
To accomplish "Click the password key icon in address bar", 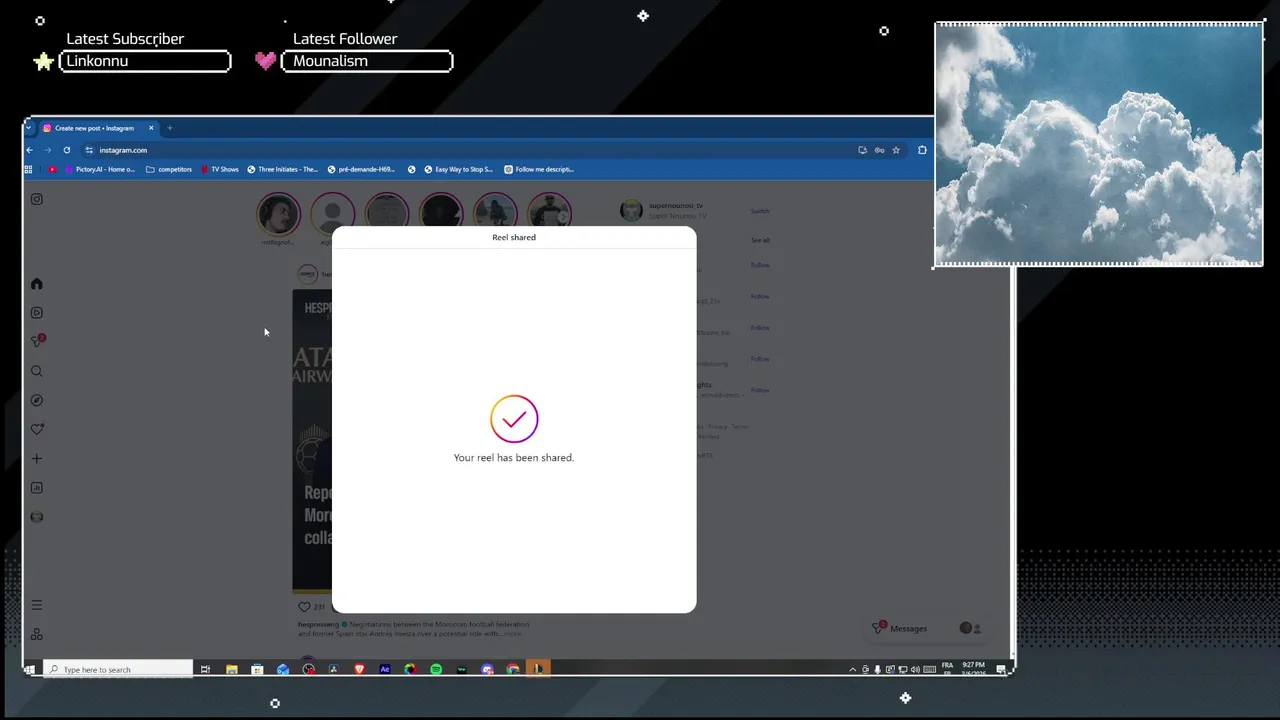I will pos(879,150).
